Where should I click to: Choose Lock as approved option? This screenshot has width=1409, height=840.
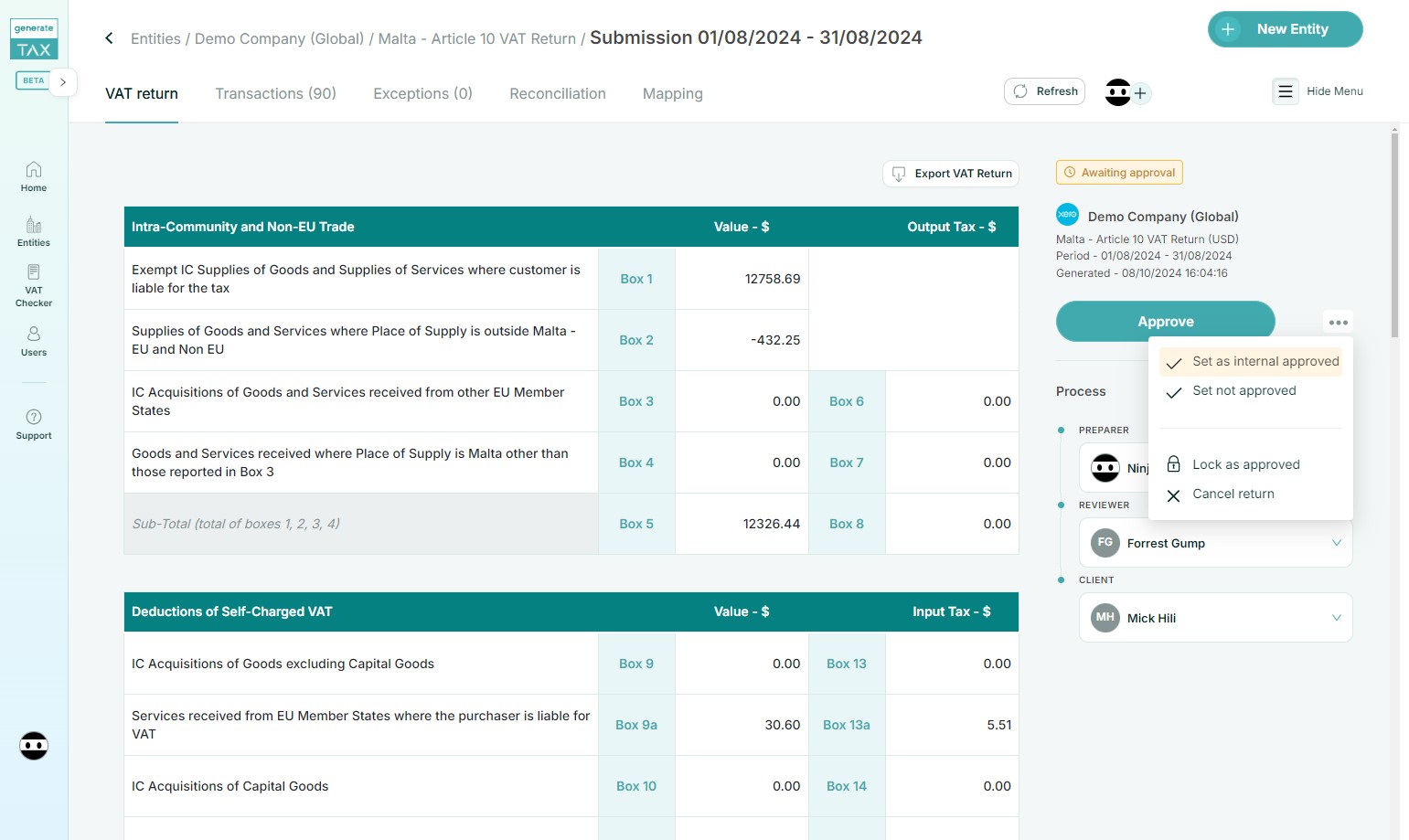pyautogui.click(x=1245, y=464)
